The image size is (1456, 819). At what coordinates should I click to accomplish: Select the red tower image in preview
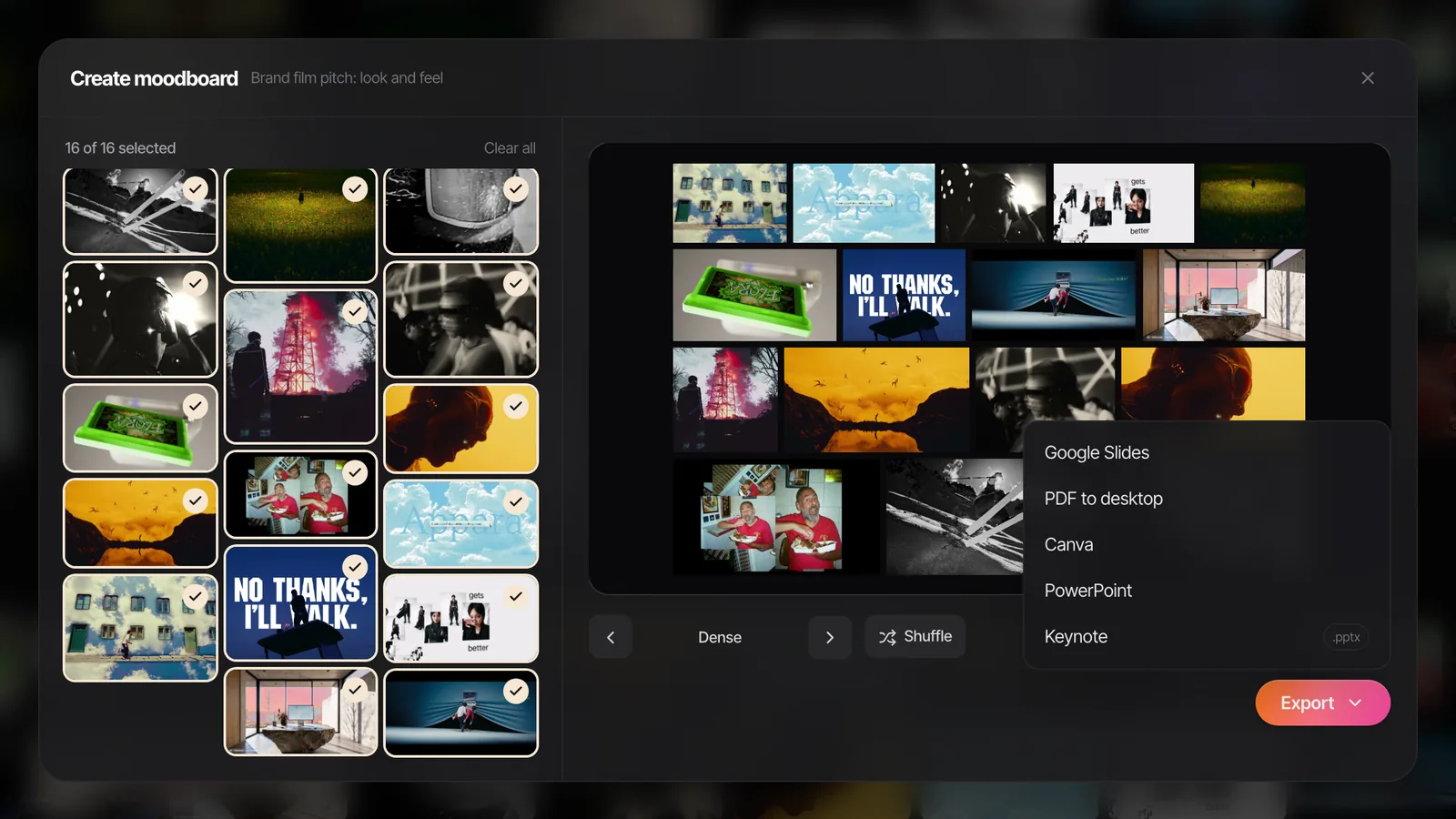pos(725,399)
